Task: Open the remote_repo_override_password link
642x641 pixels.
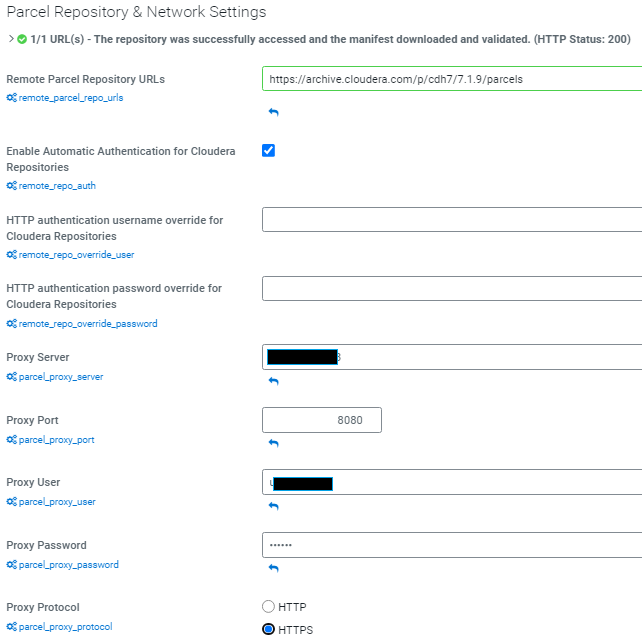Action: [88, 324]
